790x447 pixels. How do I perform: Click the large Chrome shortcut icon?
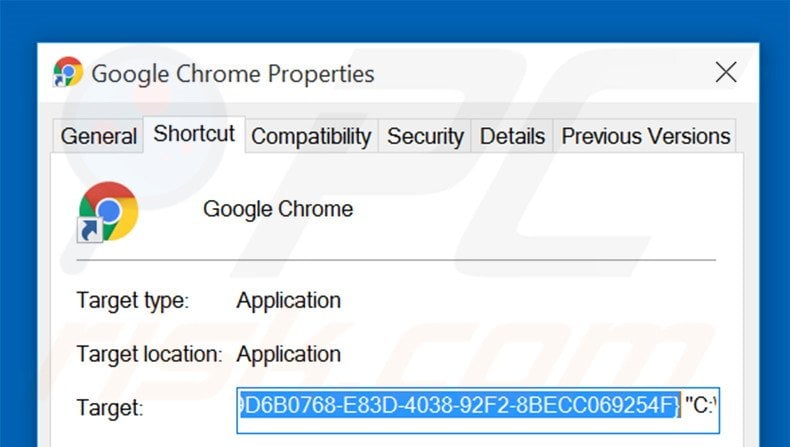108,210
